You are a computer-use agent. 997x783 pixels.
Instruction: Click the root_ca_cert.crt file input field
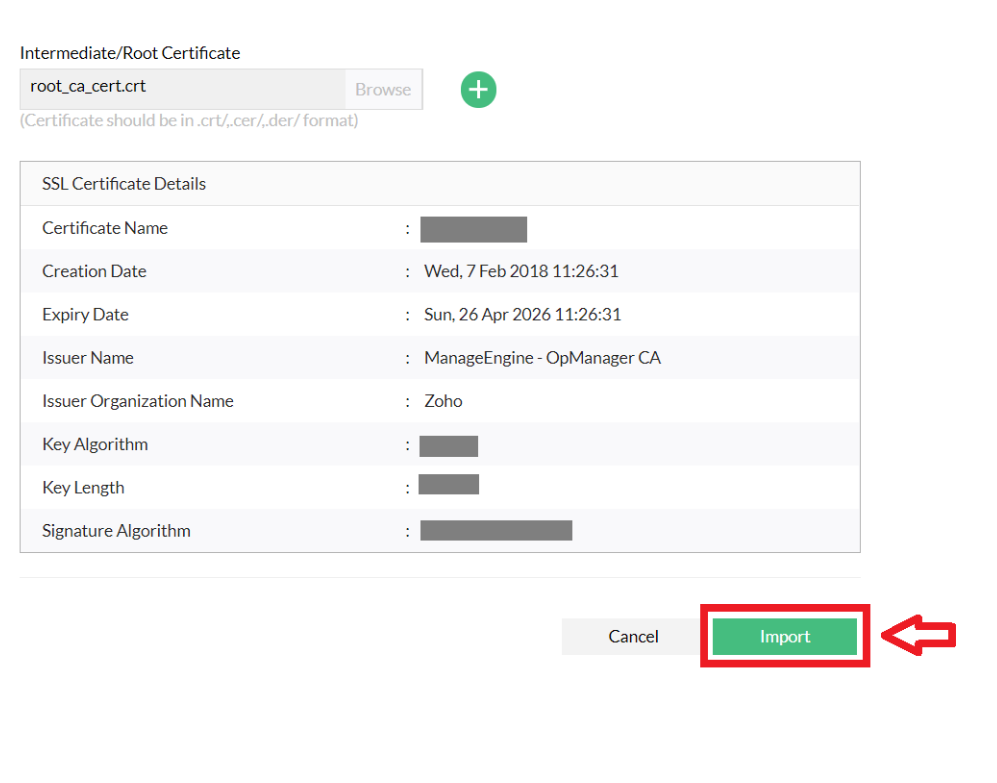pos(180,89)
